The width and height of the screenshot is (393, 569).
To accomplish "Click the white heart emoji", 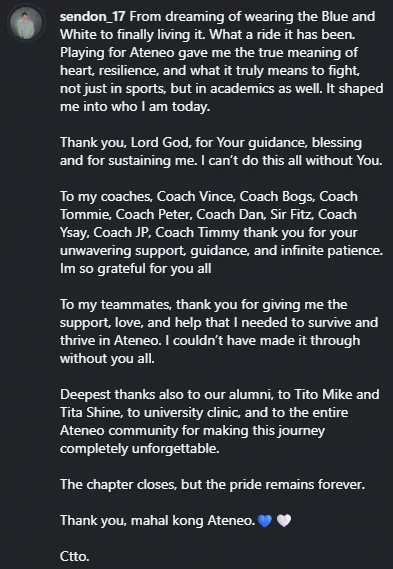I will [x=283, y=521].
